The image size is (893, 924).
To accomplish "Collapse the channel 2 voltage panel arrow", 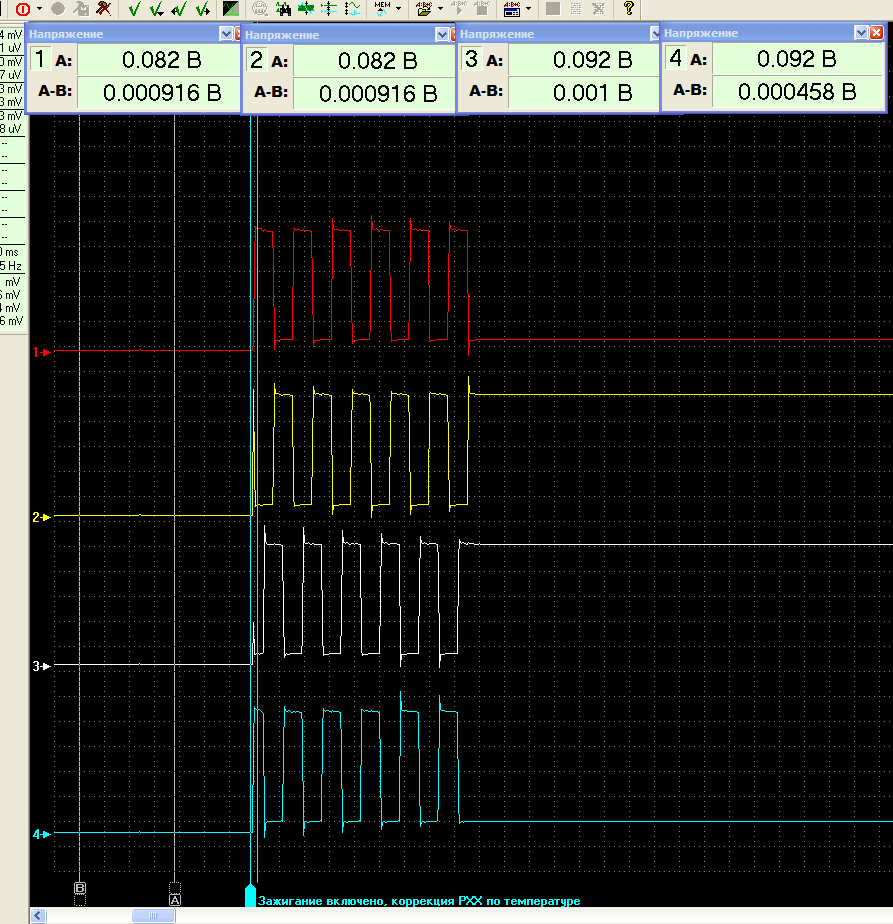I will [x=442, y=35].
